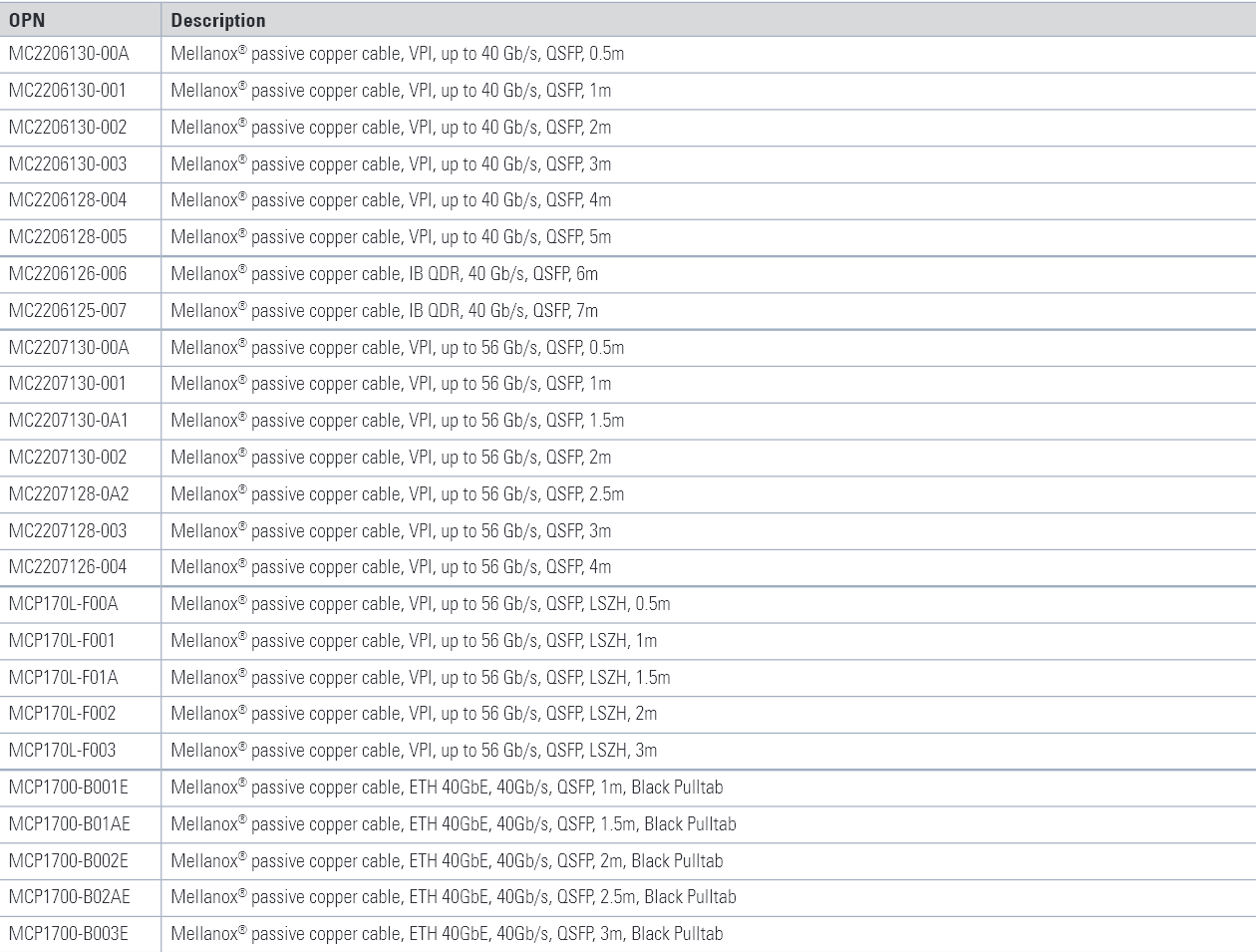The height and width of the screenshot is (952, 1256).
Task: Click OPN cell MC2207130-0A1
Action: click(69, 421)
